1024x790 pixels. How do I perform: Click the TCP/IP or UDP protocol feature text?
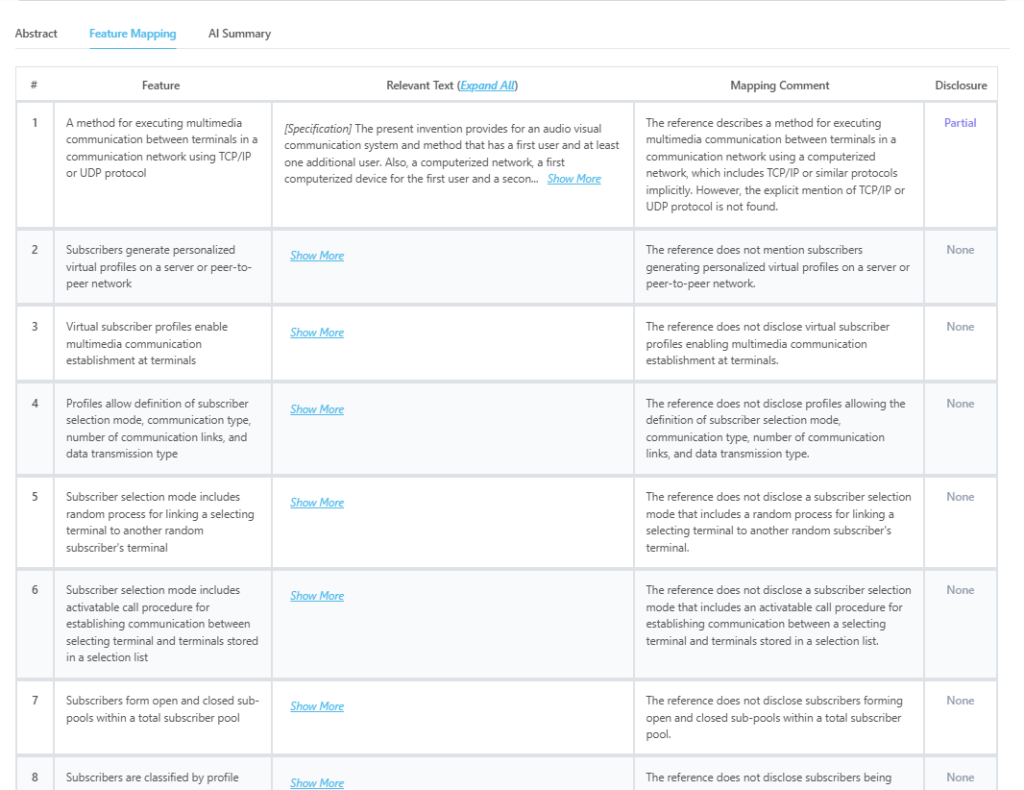[161, 148]
